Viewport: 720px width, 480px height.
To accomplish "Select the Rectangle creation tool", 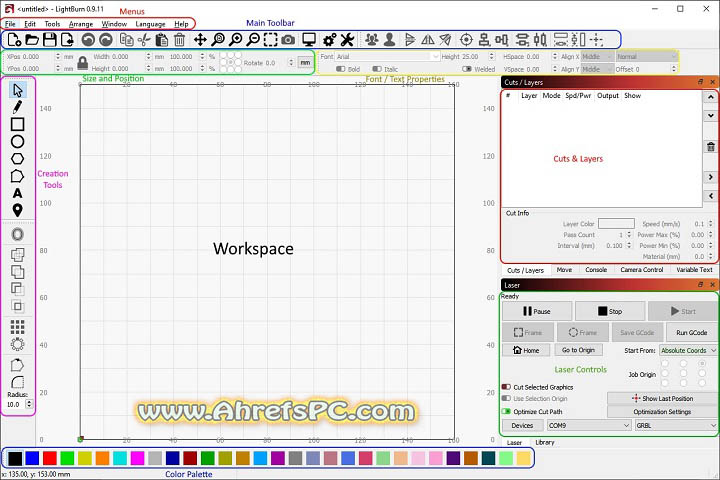I will click(x=17, y=124).
